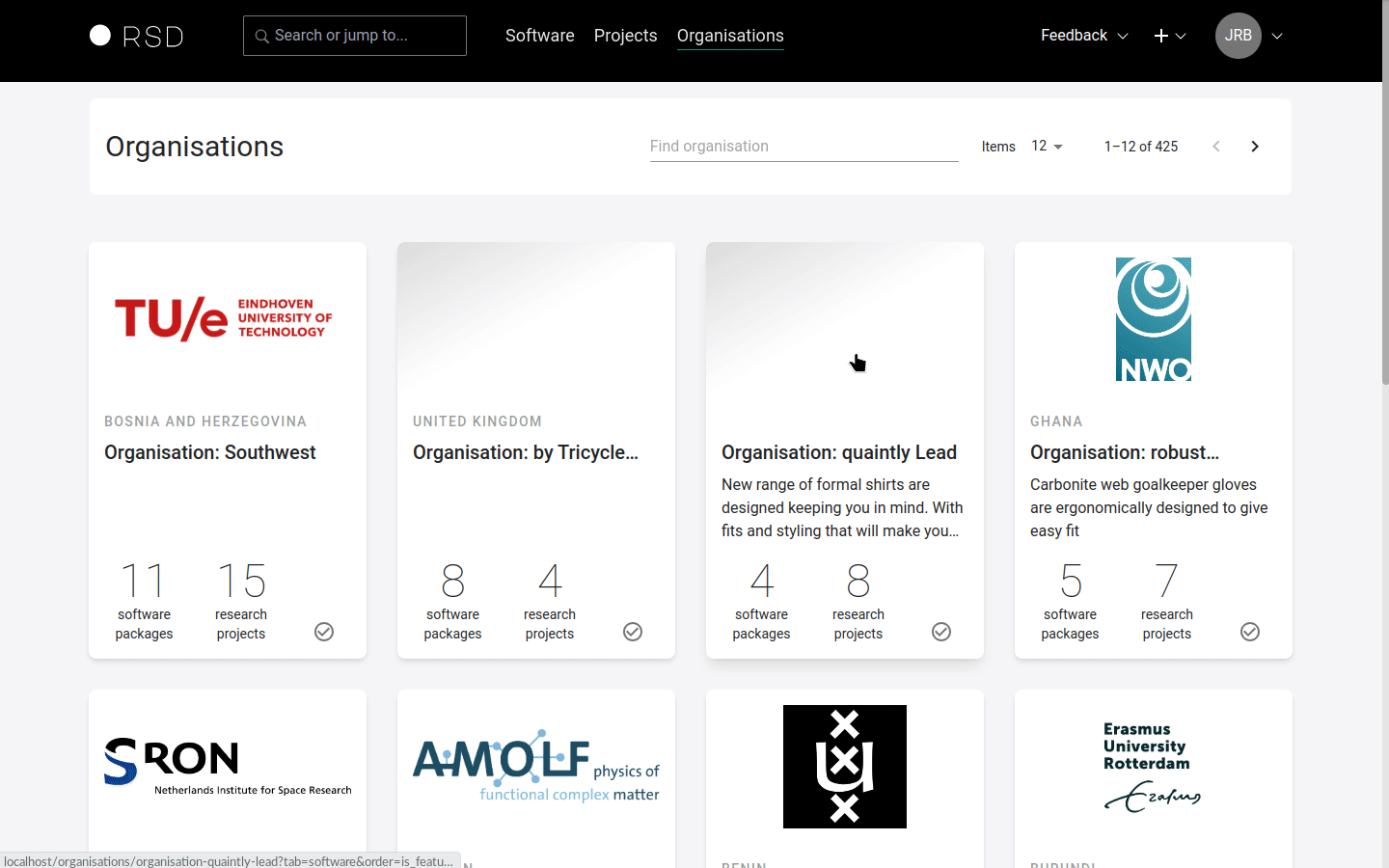This screenshot has width=1389, height=868.
Task: Open the JRB user avatar menu
Action: pyautogui.click(x=1239, y=36)
